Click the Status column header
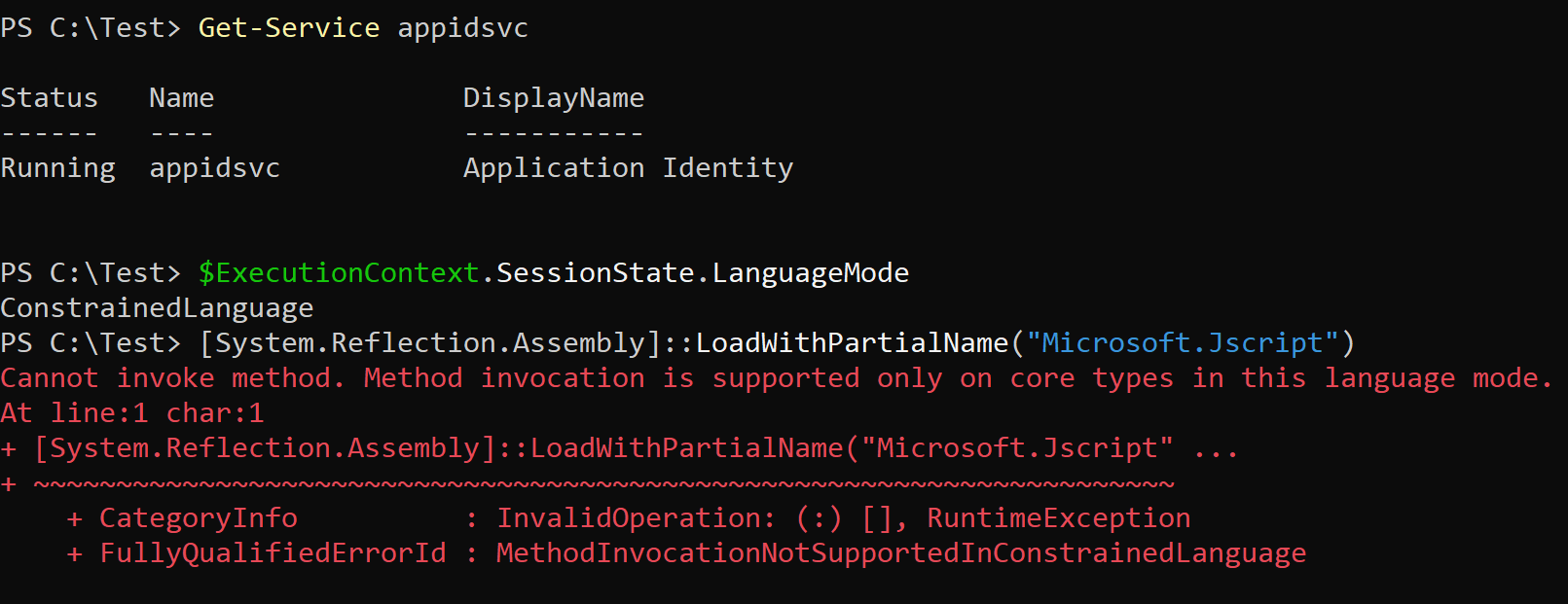The image size is (1568, 604). [x=50, y=98]
